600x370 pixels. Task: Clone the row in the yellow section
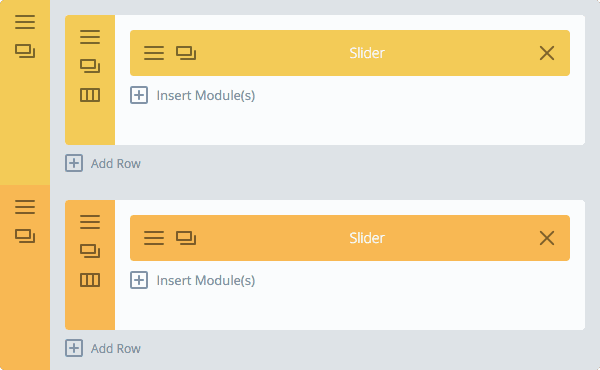click(90, 66)
